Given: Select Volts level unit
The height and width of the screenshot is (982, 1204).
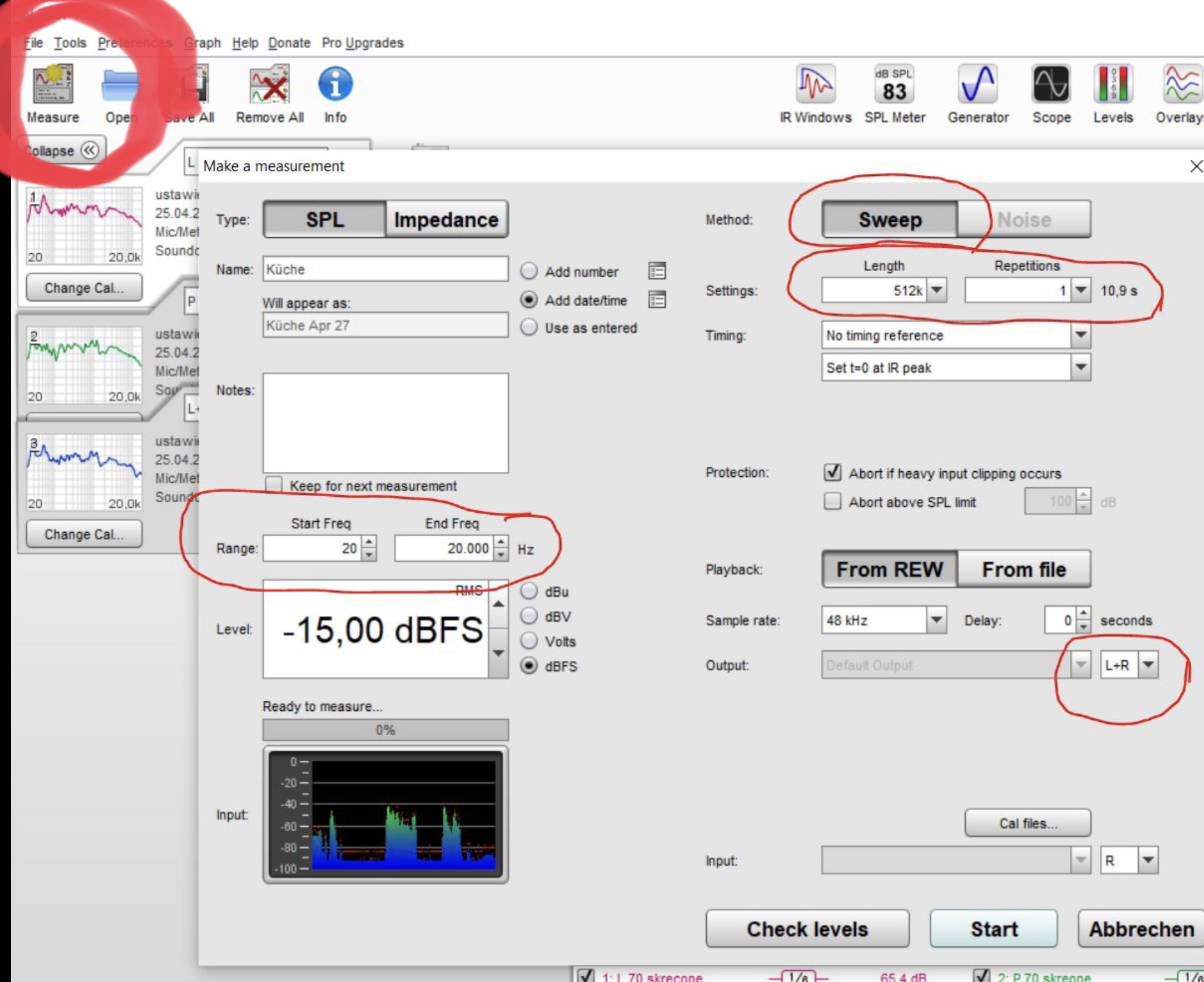Looking at the screenshot, I should click(529, 641).
